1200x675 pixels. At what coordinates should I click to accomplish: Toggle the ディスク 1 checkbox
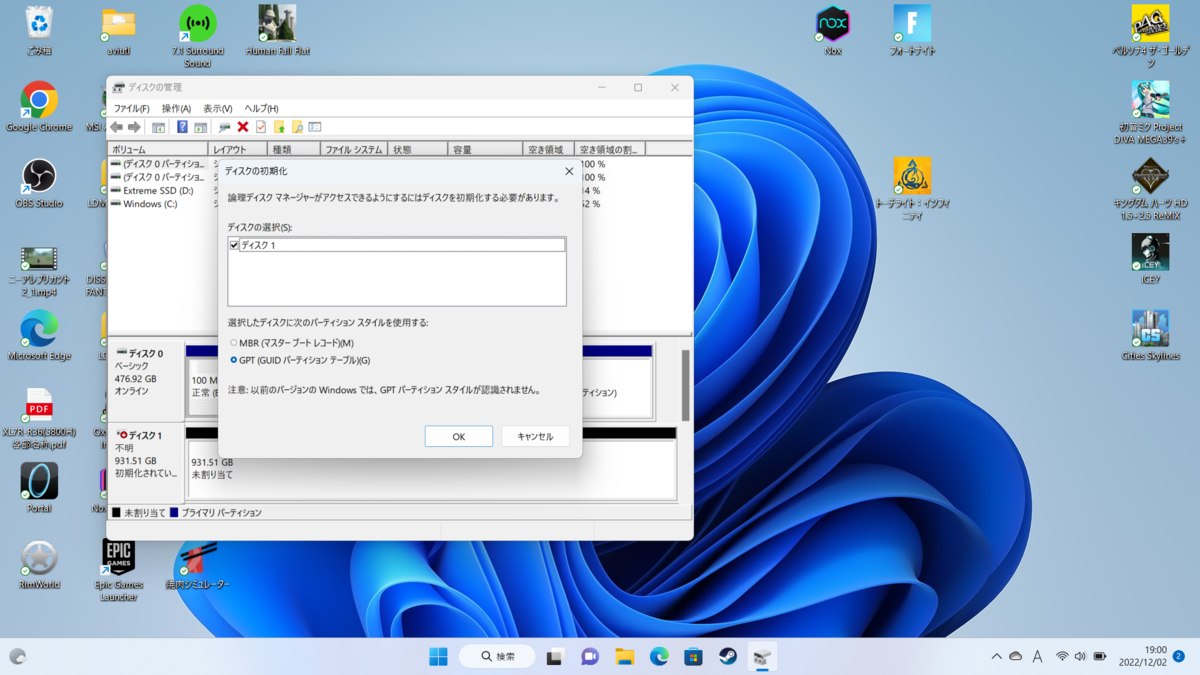click(235, 245)
